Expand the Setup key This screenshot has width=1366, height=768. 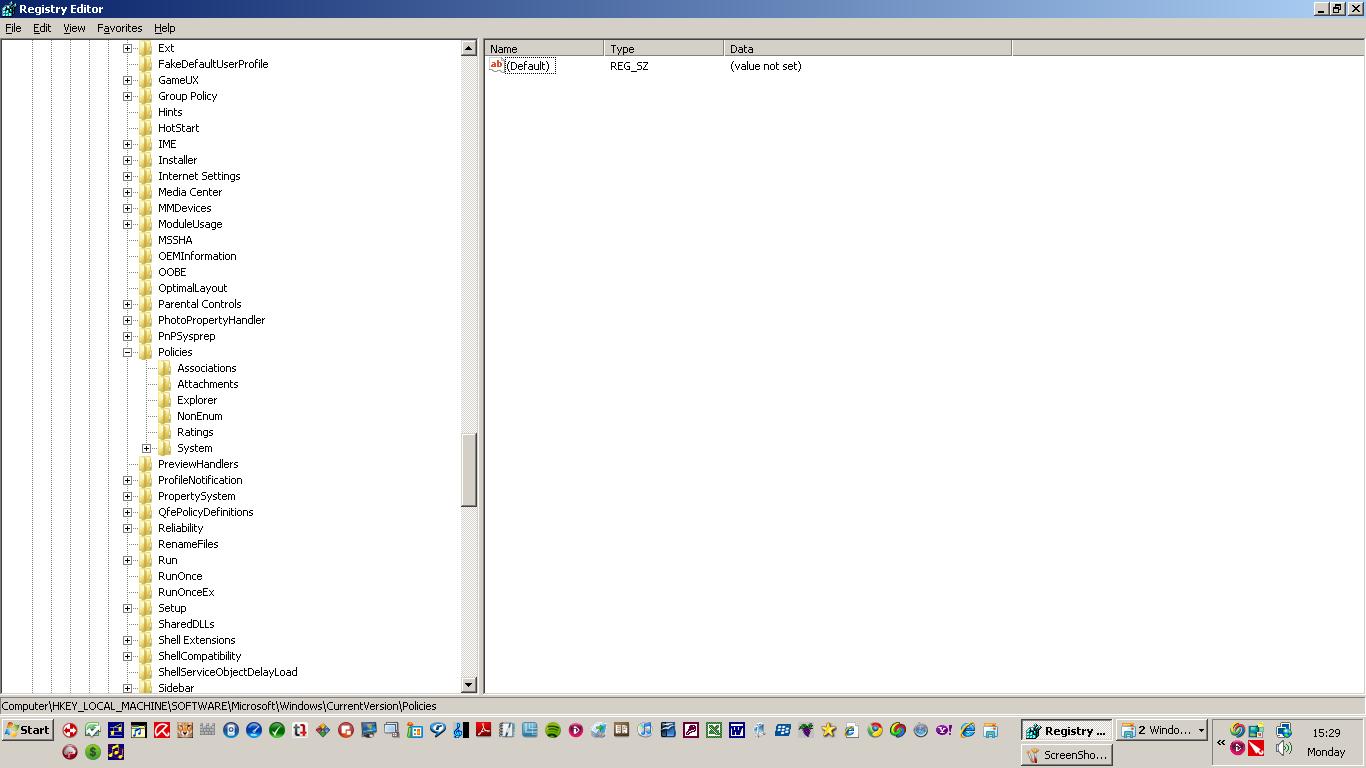point(127,608)
